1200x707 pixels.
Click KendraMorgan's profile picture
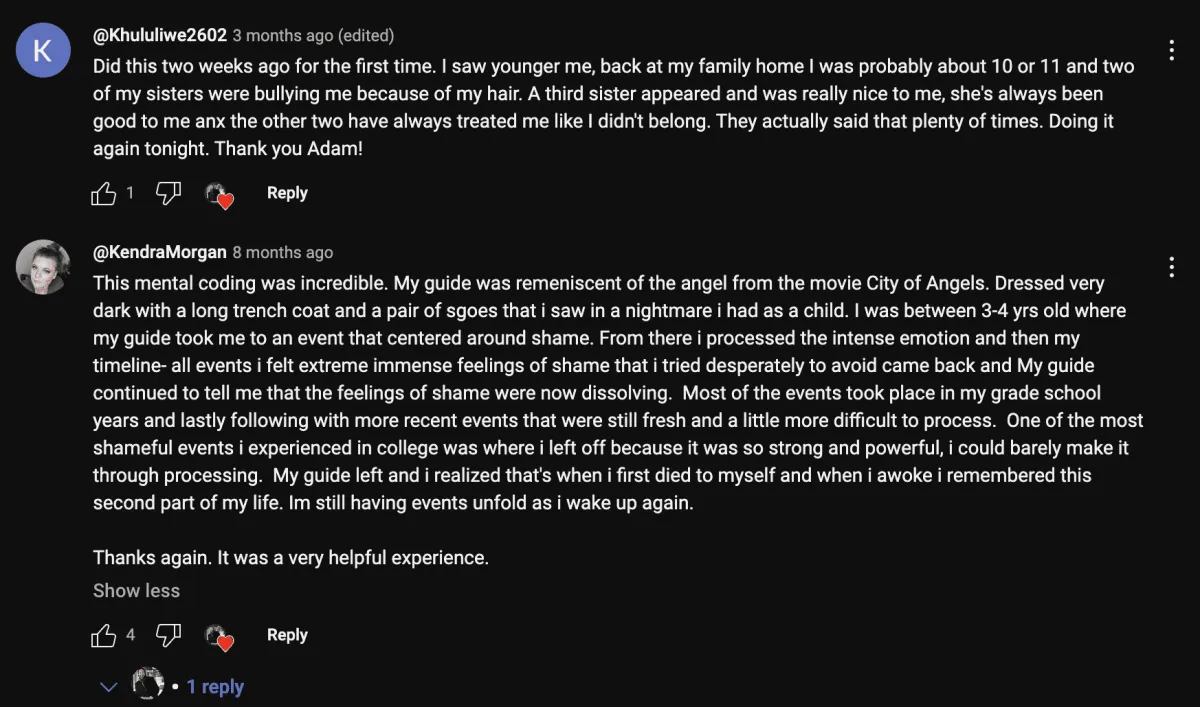43,267
